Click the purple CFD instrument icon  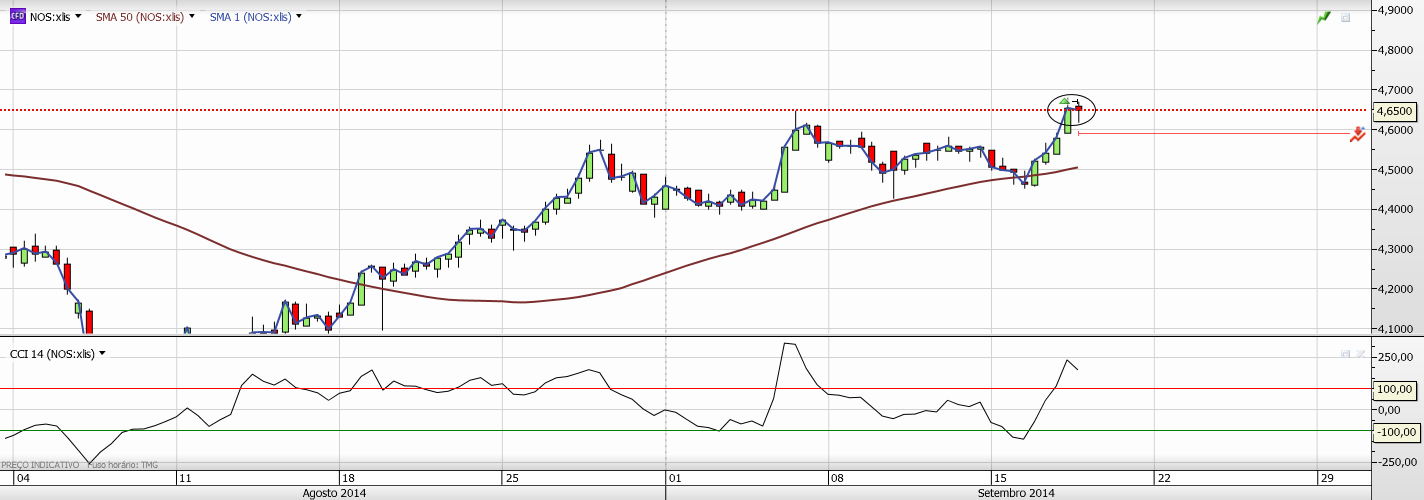[x=17, y=16]
